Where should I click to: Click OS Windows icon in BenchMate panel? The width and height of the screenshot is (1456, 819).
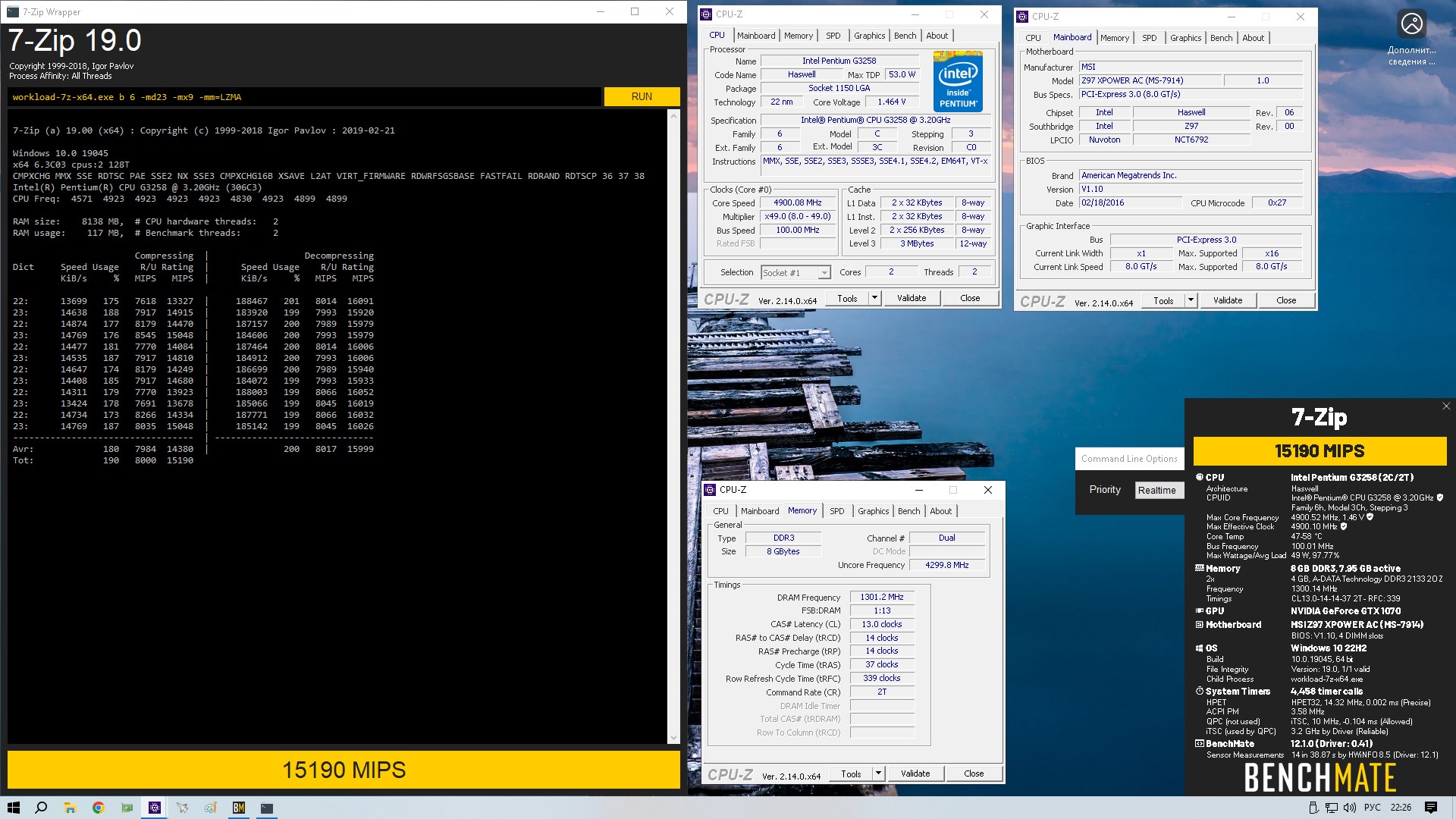tap(1200, 648)
